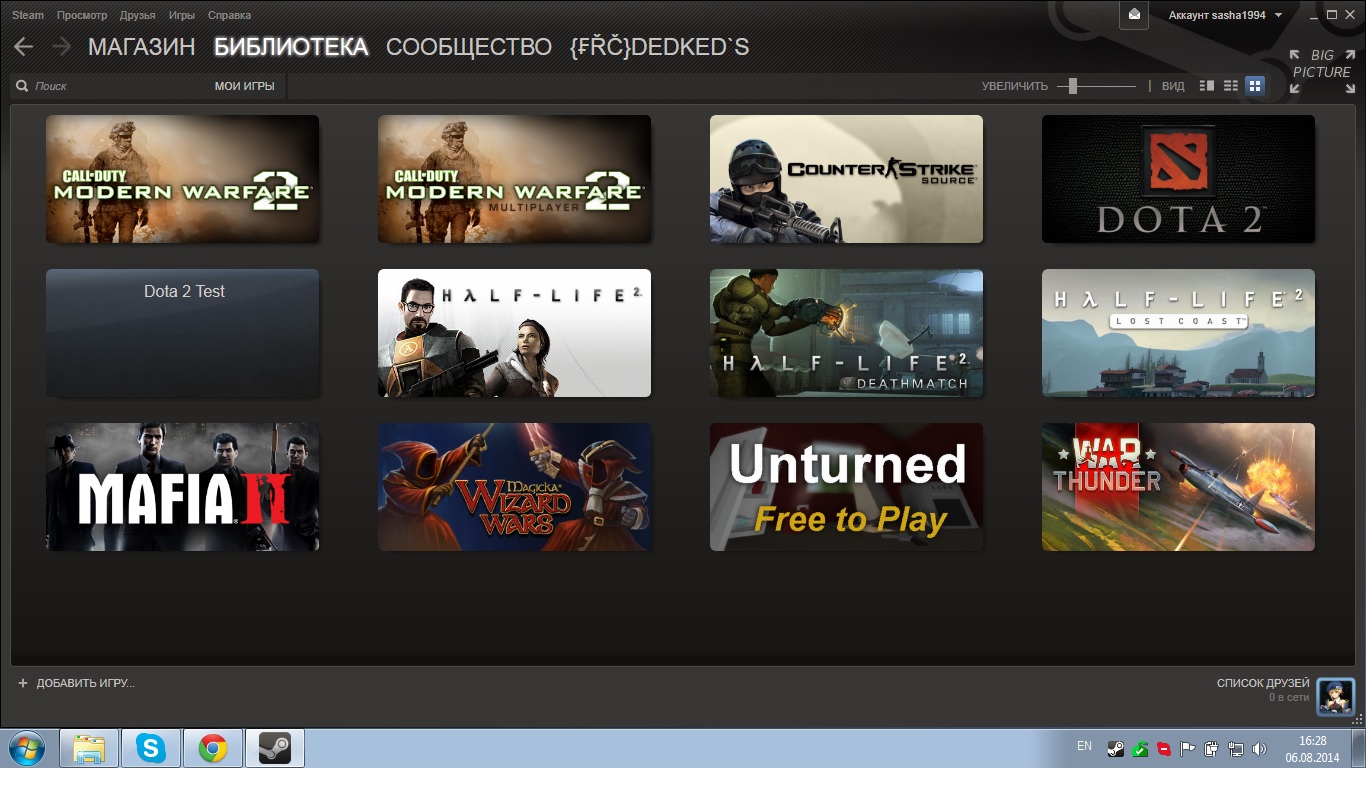Select Magicka Wizard Wars tile
Screen dimensions: 1366x798
coord(515,487)
